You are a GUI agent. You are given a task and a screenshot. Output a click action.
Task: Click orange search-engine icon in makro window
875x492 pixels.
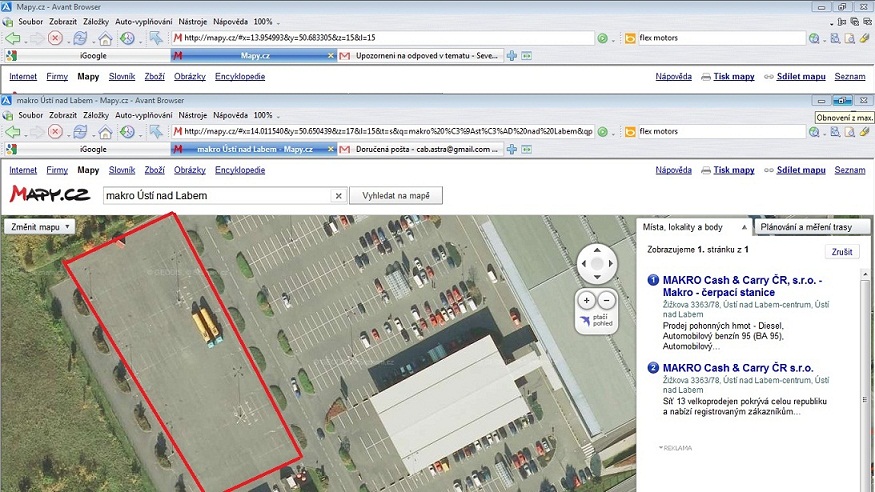tap(630, 132)
